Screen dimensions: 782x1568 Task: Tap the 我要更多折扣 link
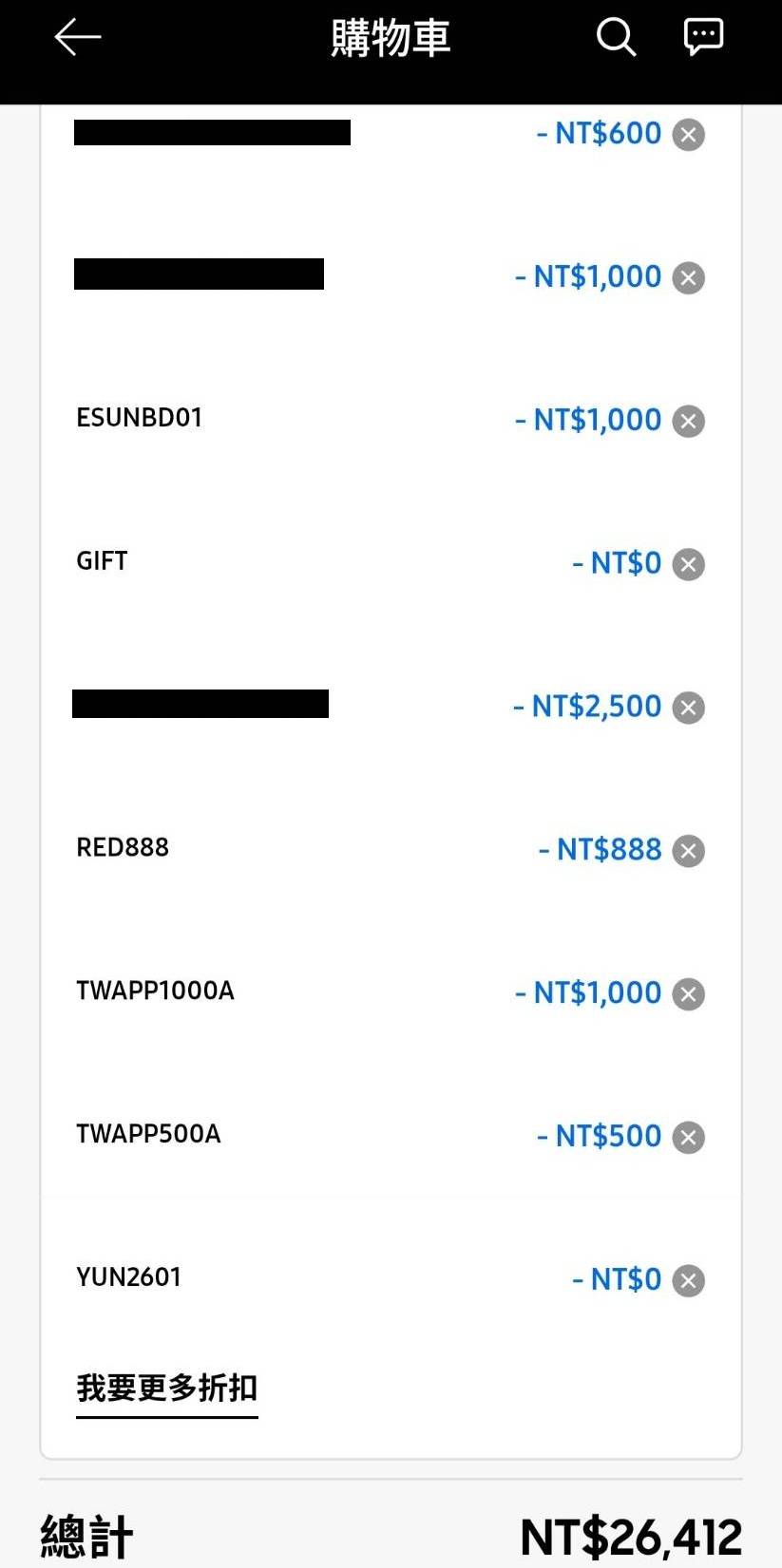167,1389
